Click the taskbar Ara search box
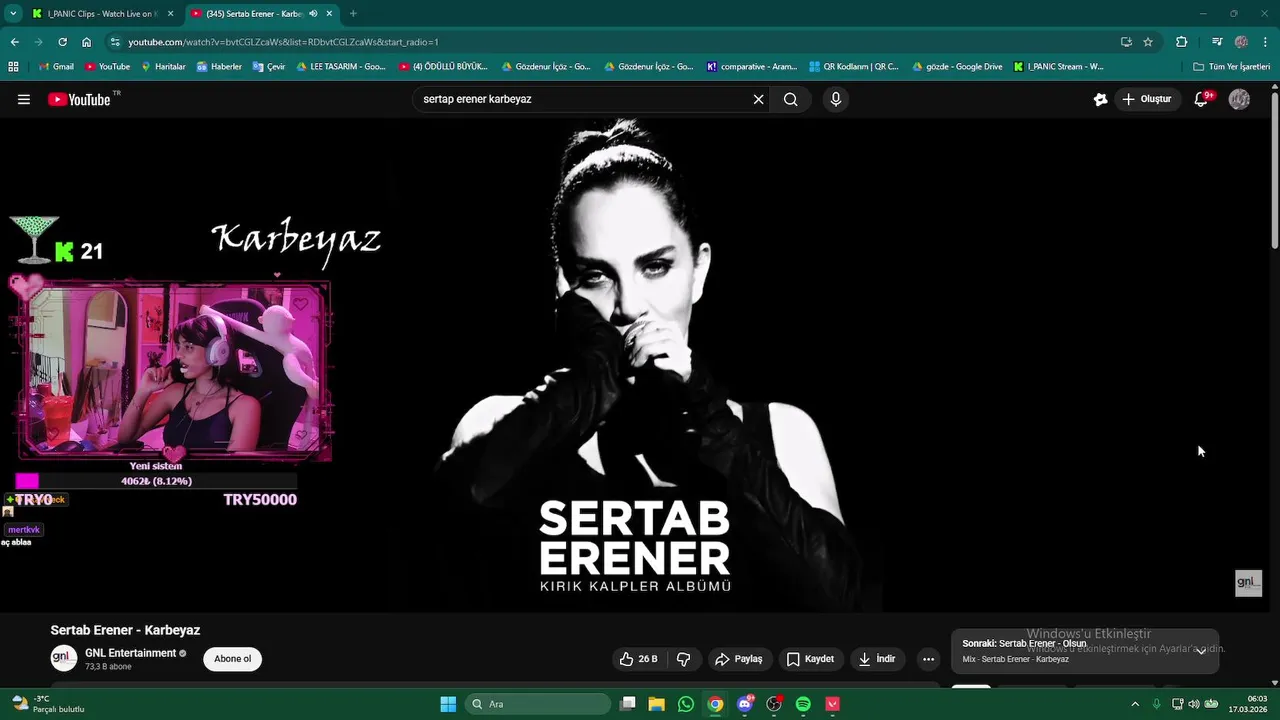Viewport: 1280px width, 720px height. click(538, 704)
